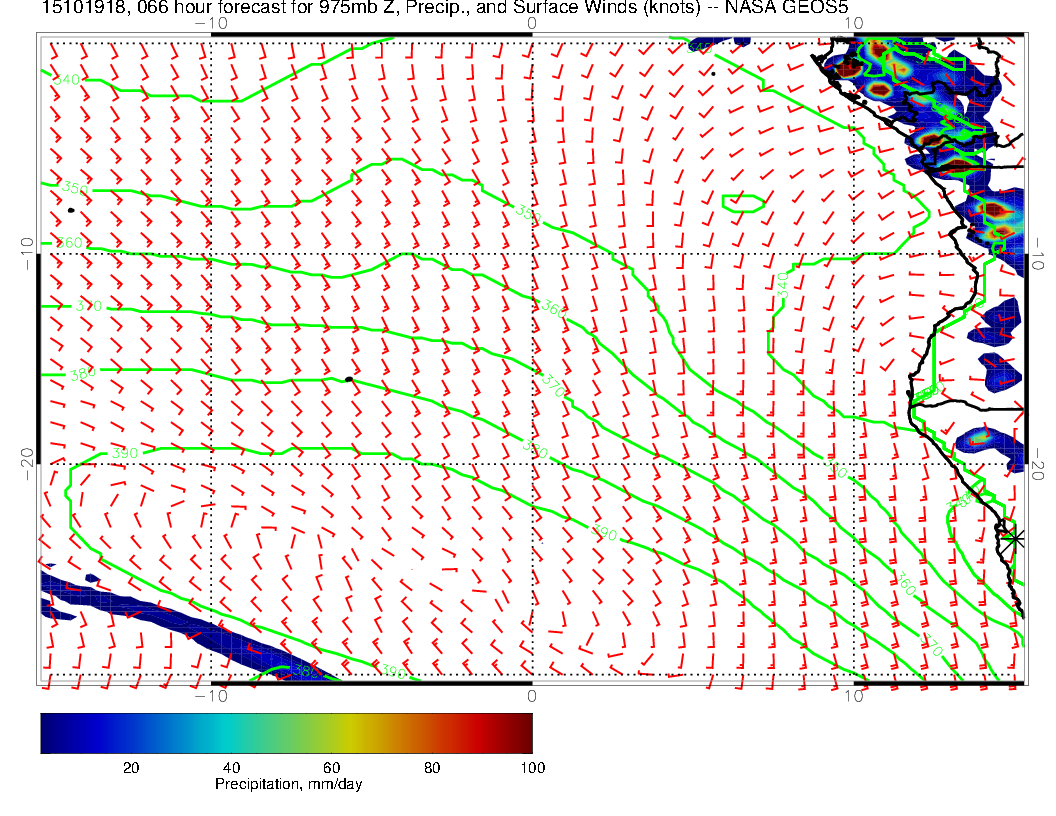Click the top axis longitude label 0
The height and width of the screenshot is (816, 1056).
click(x=531, y=22)
